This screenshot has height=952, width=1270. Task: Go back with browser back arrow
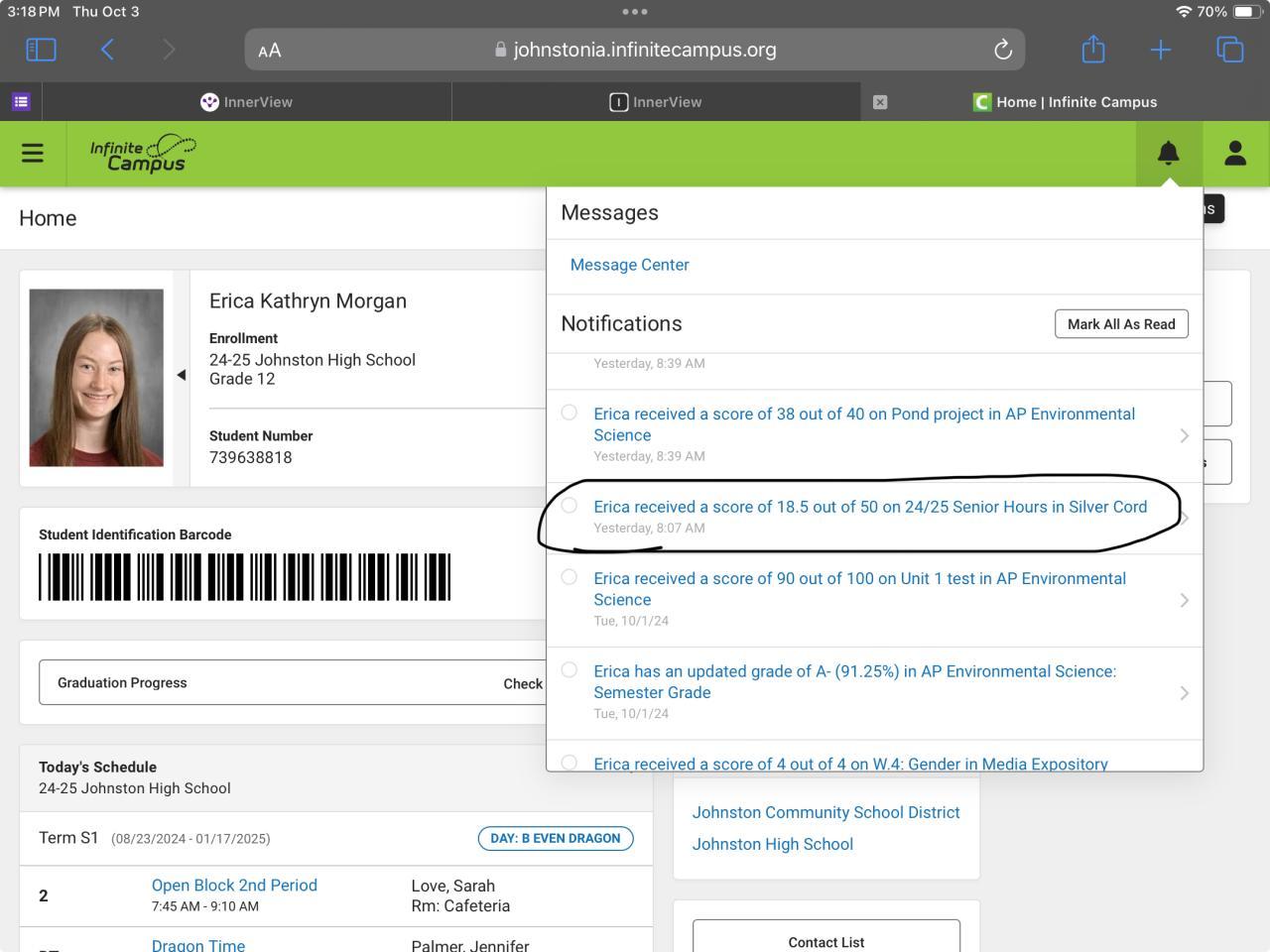(x=107, y=50)
